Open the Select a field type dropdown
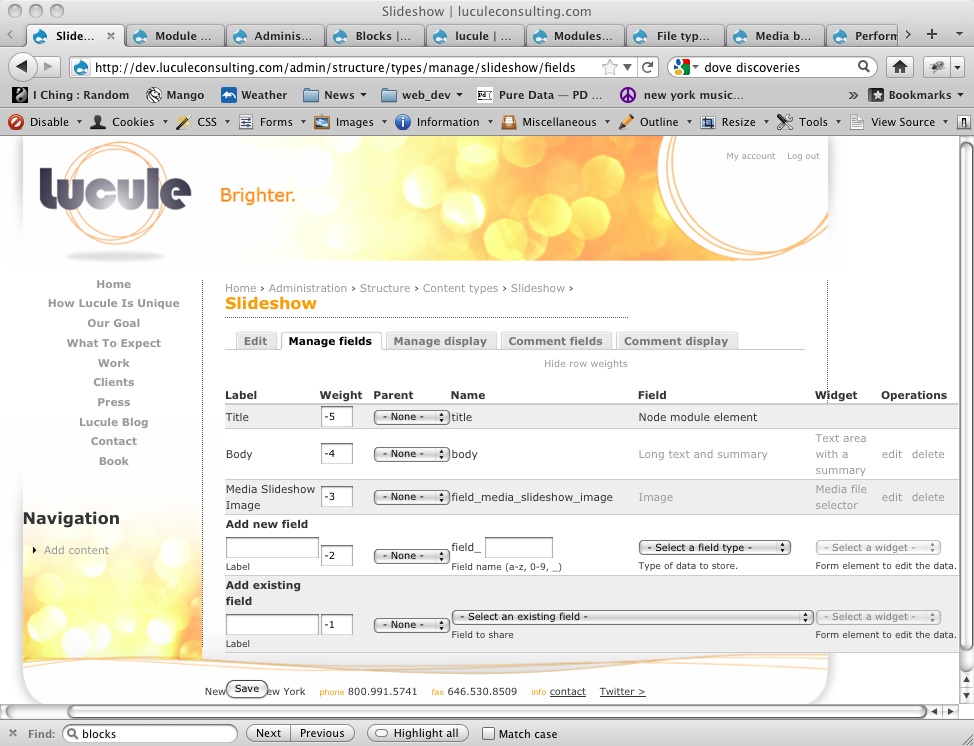 [714, 547]
